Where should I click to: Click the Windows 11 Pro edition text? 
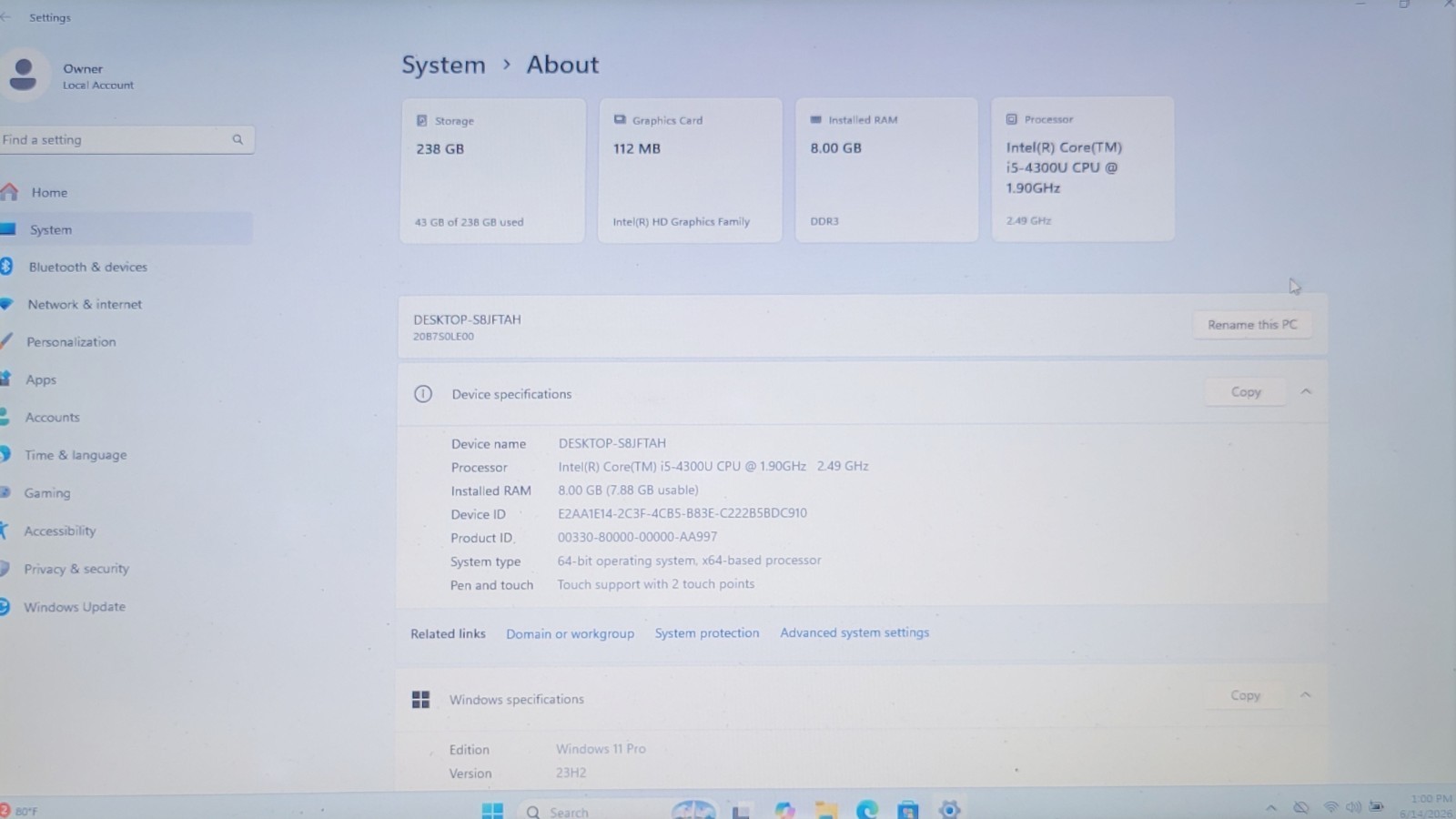601,749
